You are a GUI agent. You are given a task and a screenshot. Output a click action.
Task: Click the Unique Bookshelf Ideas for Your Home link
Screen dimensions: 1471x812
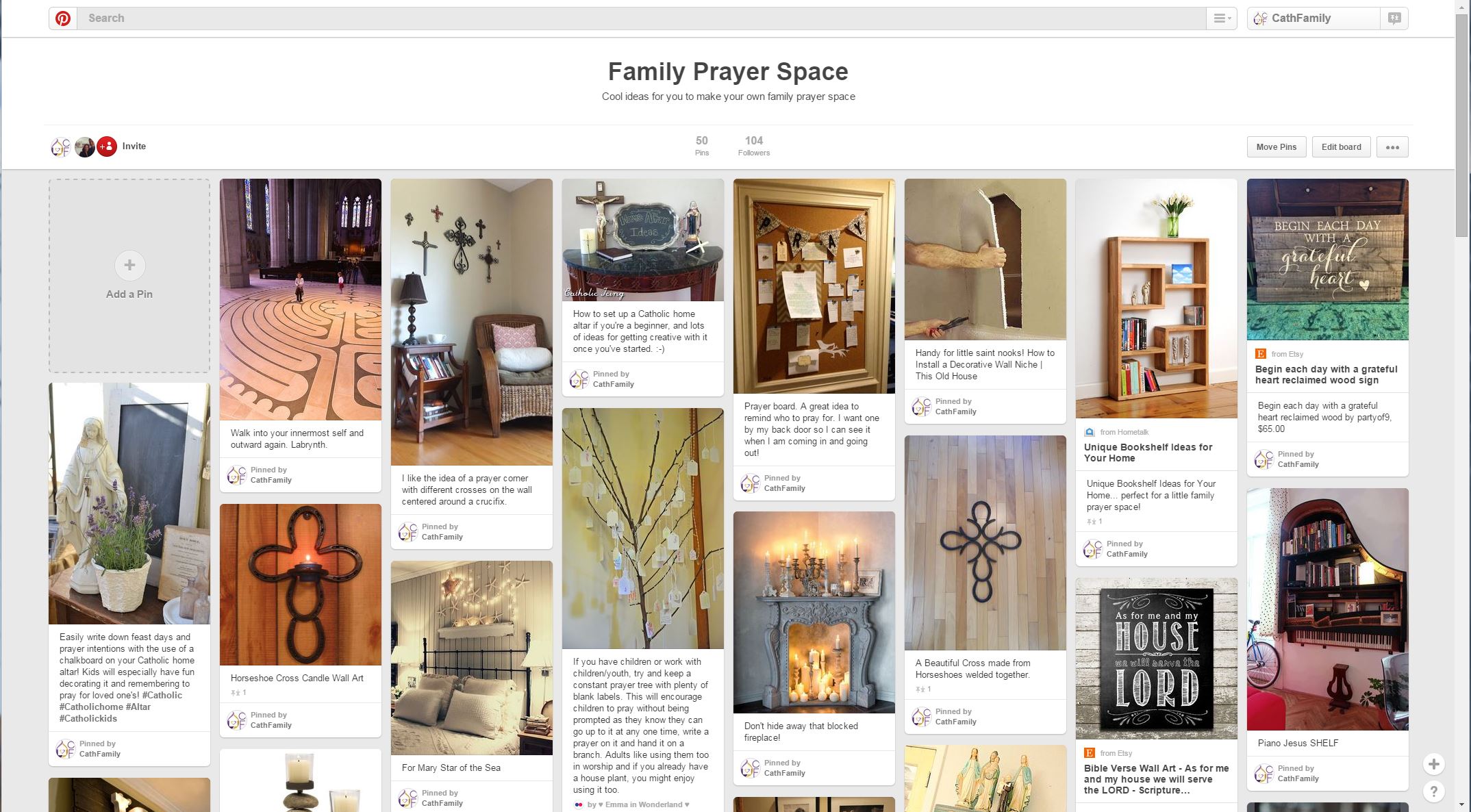pyautogui.click(x=1148, y=453)
